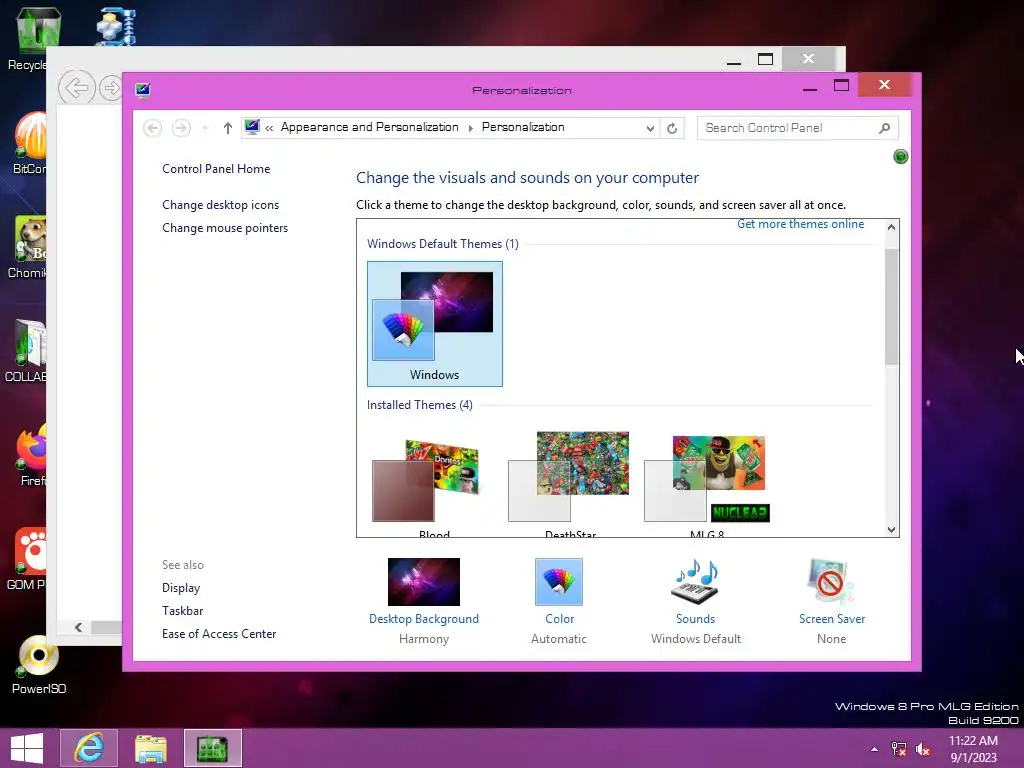1024x768 pixels.
Task: Click Back arrow in Personalization window
Action: pos(152,128)
